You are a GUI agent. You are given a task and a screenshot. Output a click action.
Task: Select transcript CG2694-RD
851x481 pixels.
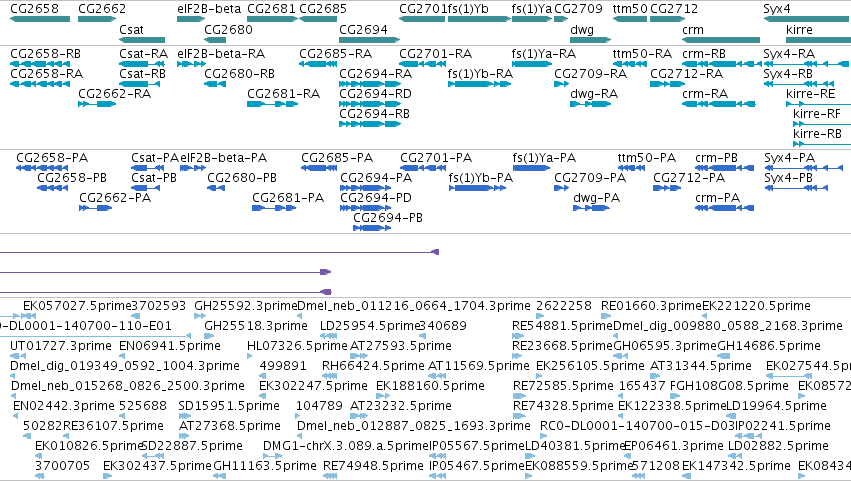coord(370,104)
